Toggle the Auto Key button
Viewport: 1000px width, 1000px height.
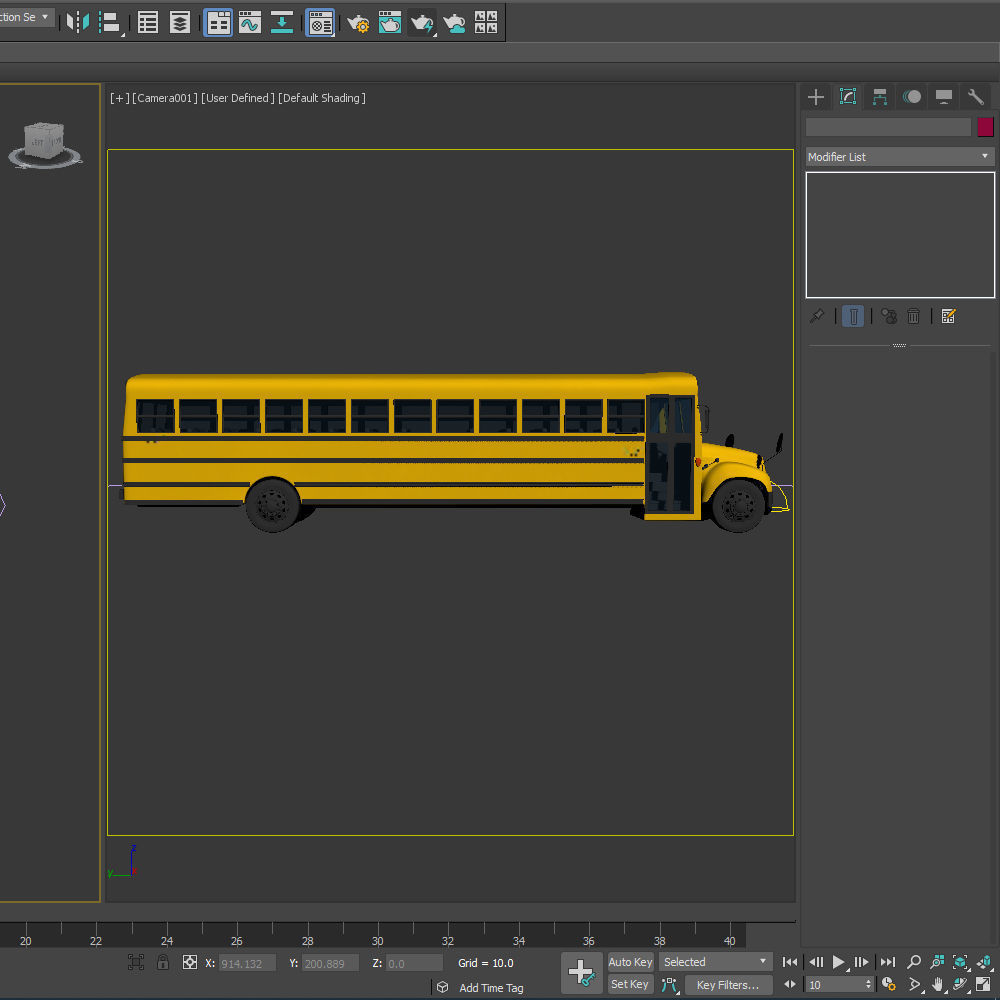630,962
